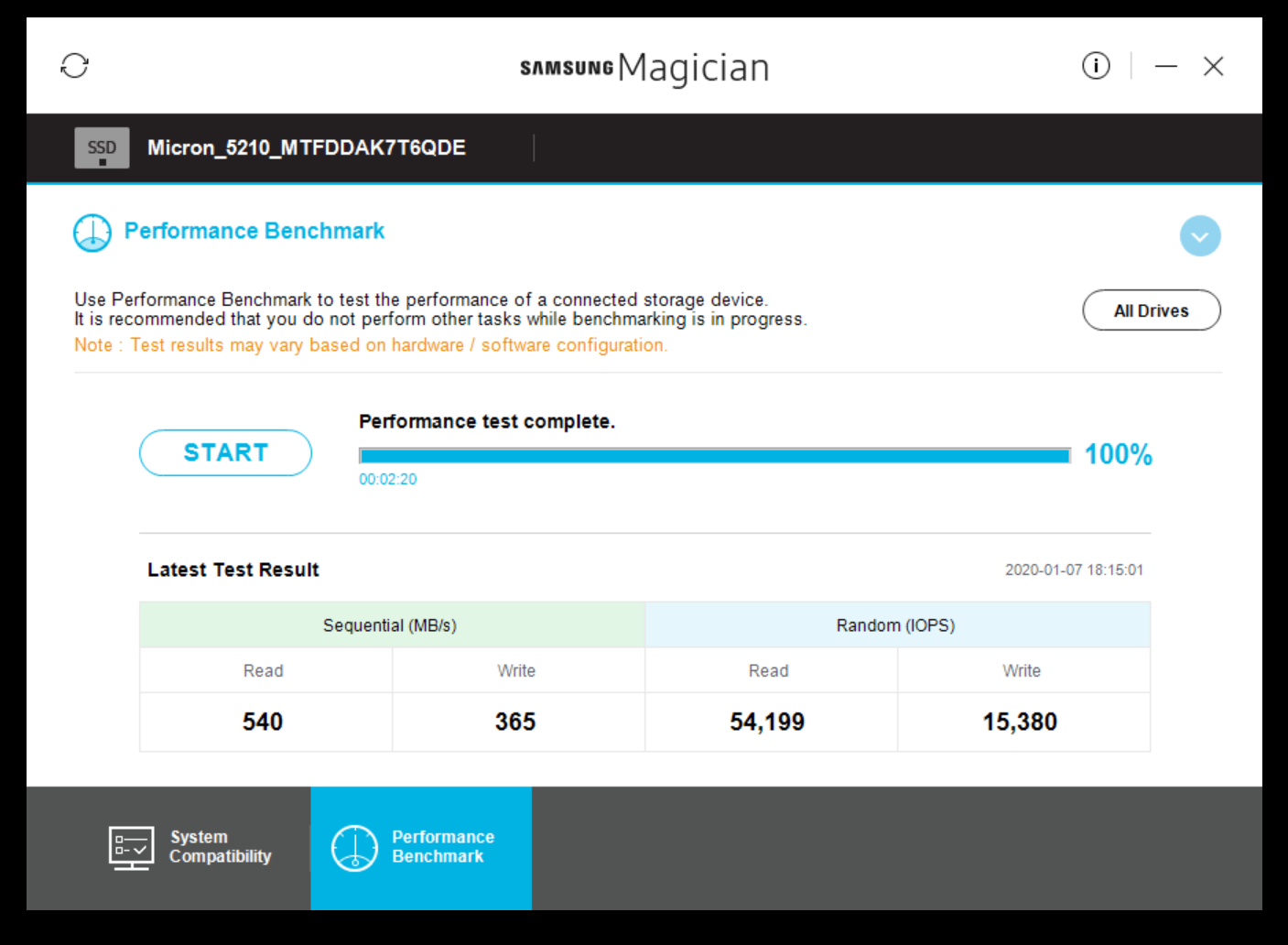Close the Samsung Magician window
Viewport: 1288px width, 945px height.
[x=1214, y=66]
